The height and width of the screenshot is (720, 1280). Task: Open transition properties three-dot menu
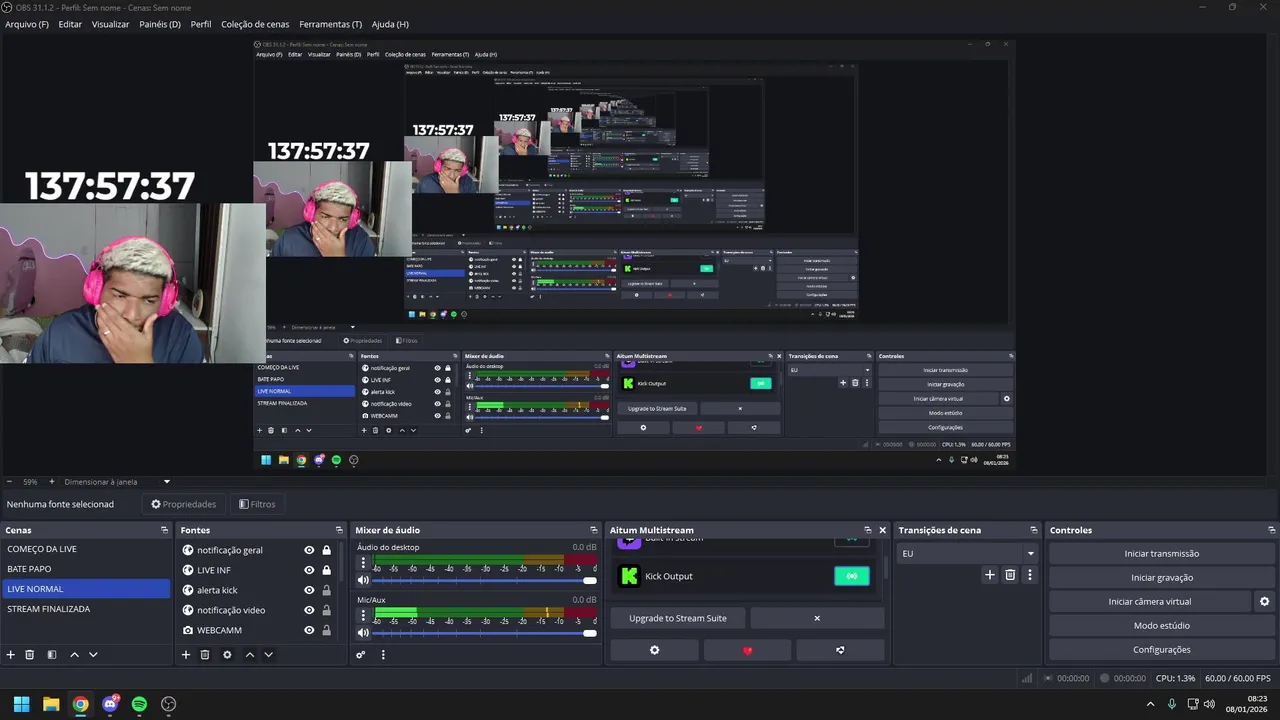click(1029, 575)
